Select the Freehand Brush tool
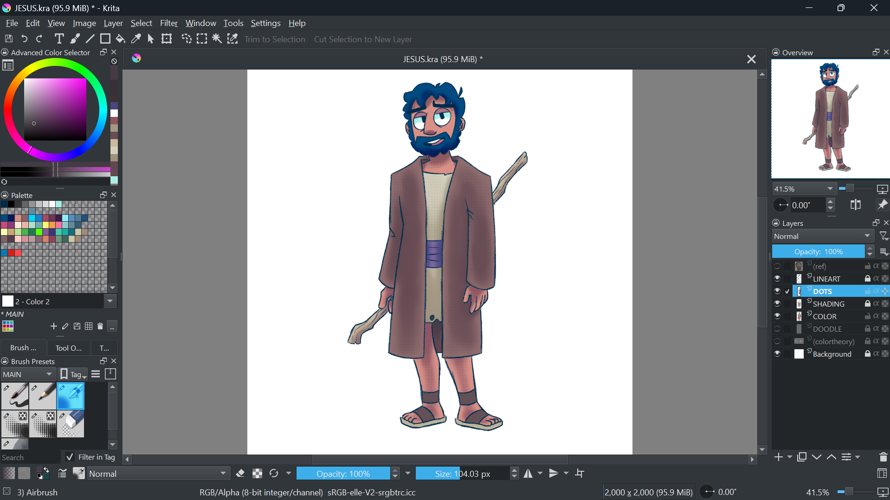 pos(75,39)
